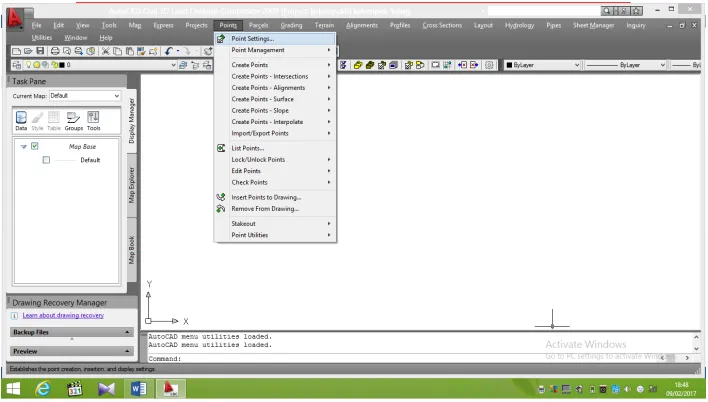Click the Make Object's Layer Current icon

click(x=183, y=65)
